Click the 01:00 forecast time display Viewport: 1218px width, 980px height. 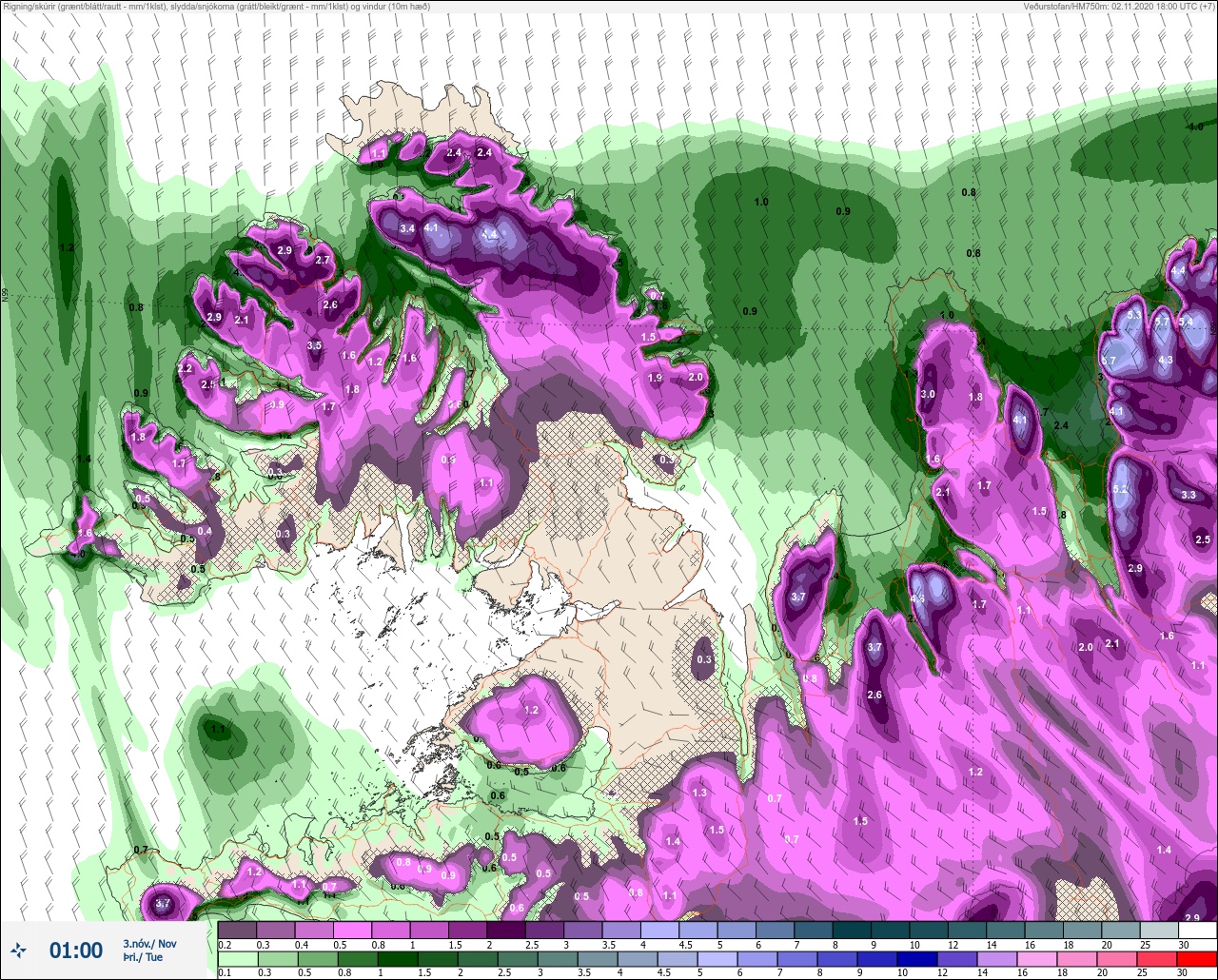pos(76,951)
